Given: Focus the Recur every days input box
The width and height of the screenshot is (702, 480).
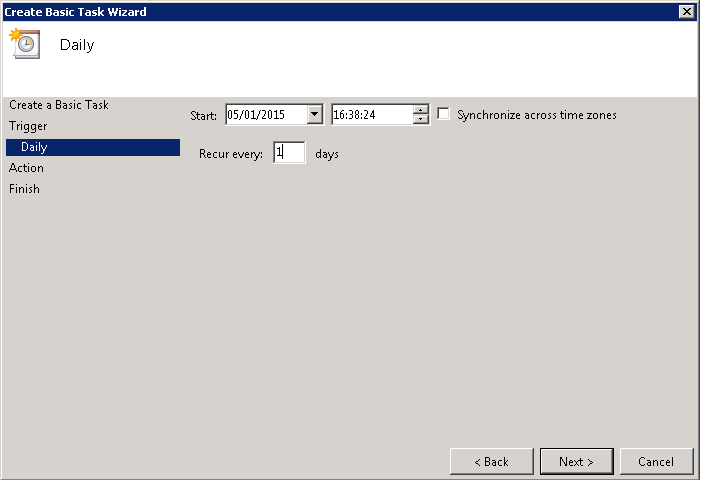Looking at the screenshot, I should [x=289, y=153].
